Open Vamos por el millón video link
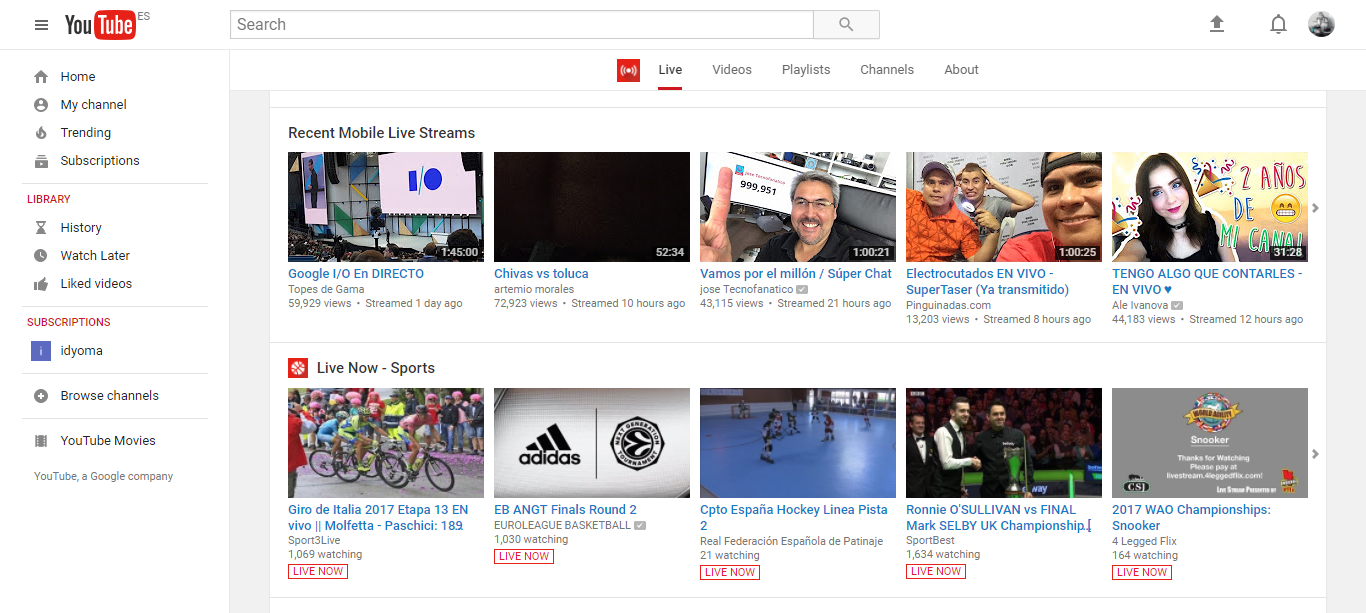This screenshot has height=613, width=1366. 796,274
